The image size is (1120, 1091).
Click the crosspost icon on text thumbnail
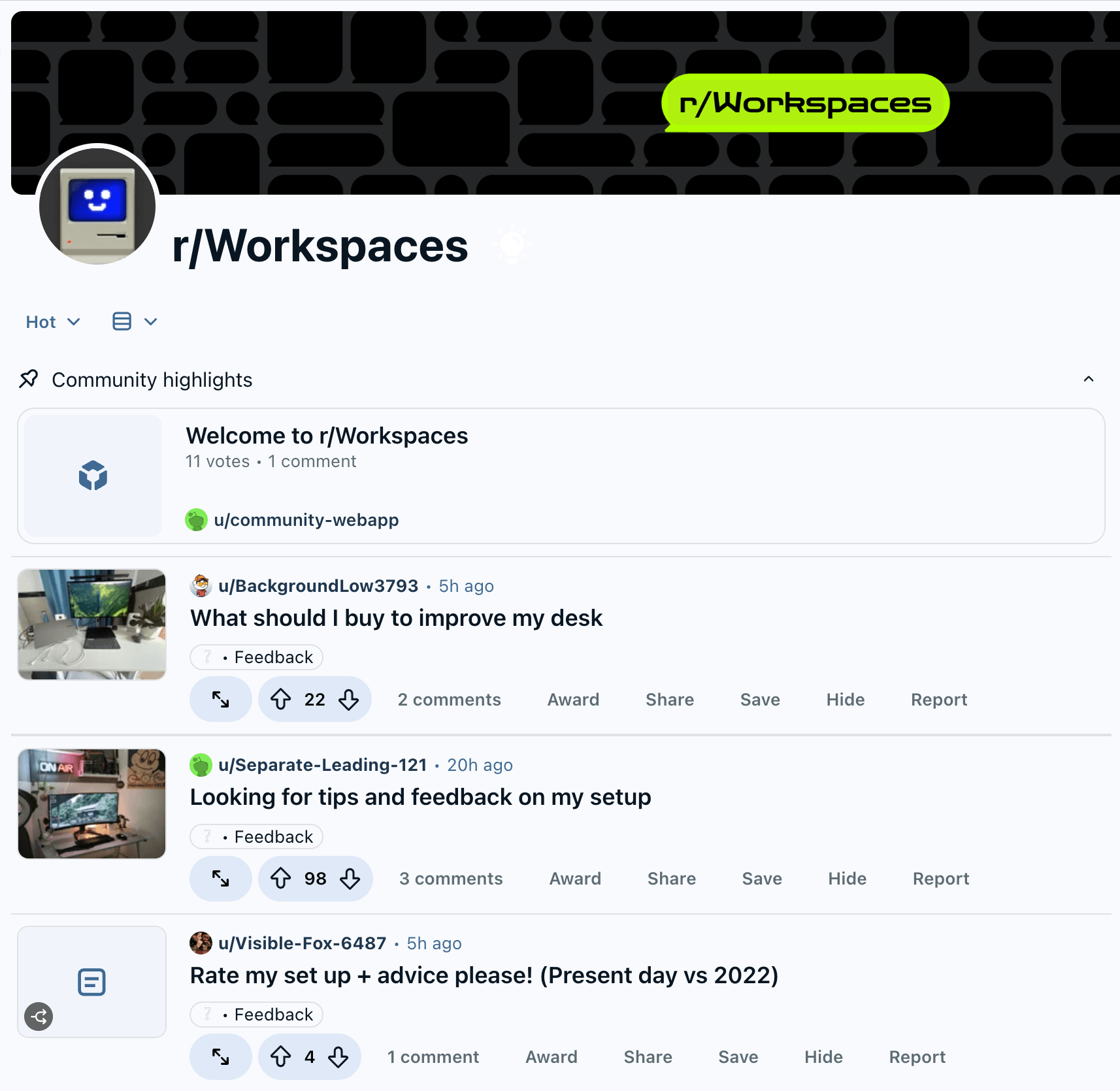click(x=39, y=1017)
